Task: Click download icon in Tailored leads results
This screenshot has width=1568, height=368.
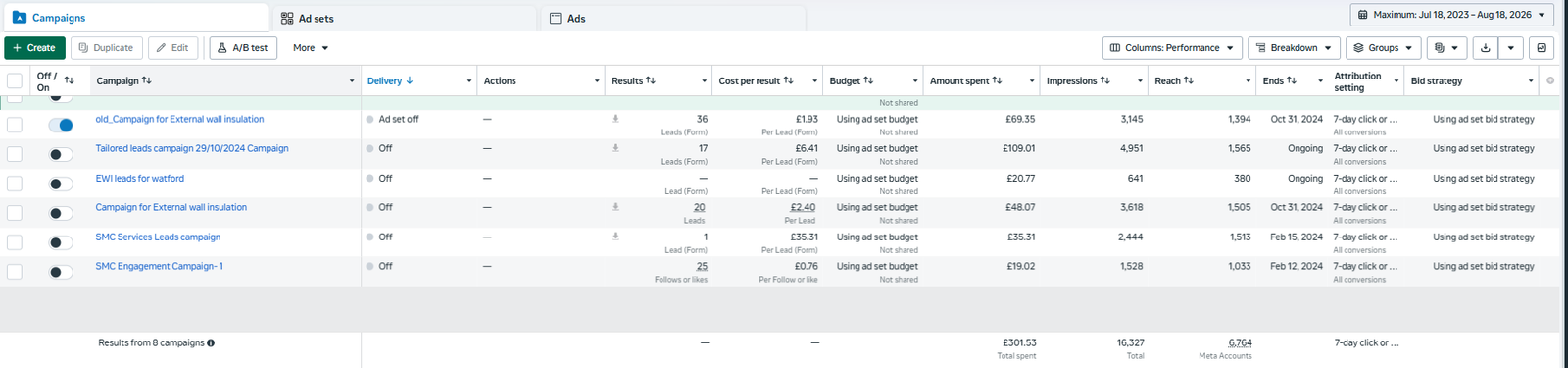Action: click(x=615, y=148)
